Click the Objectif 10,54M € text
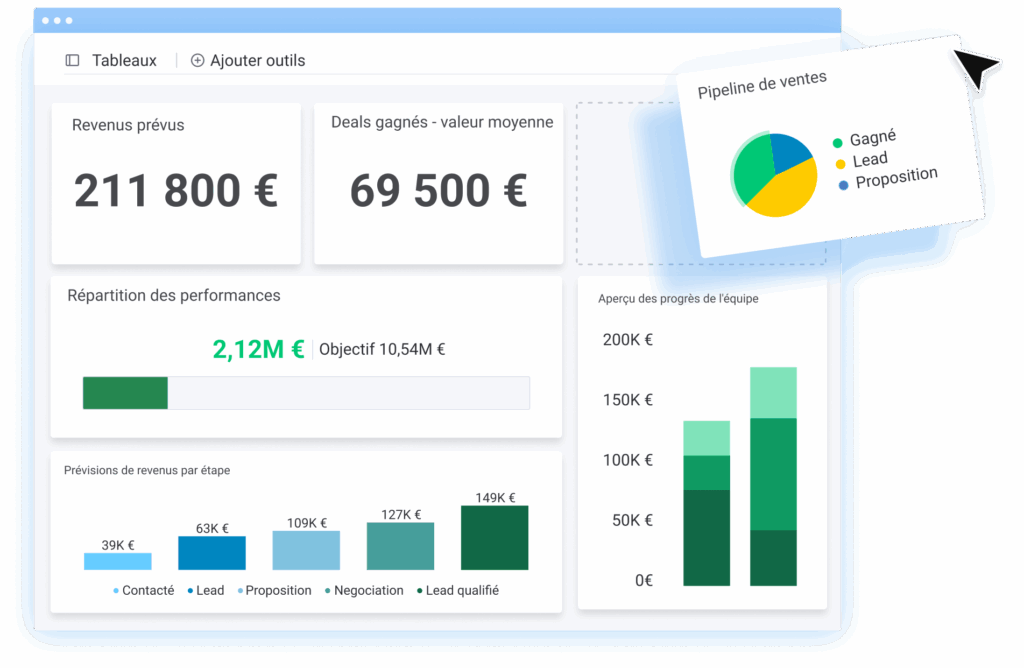Viewport: 1024px width, 668px height. click(x=382, y=349)
